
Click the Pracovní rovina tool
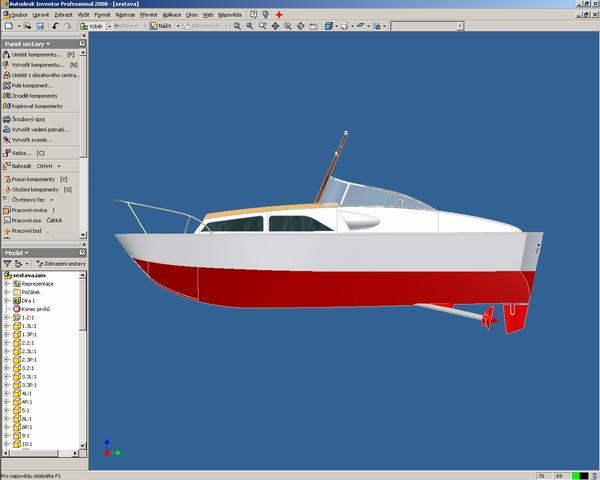[x=32, y=210]
